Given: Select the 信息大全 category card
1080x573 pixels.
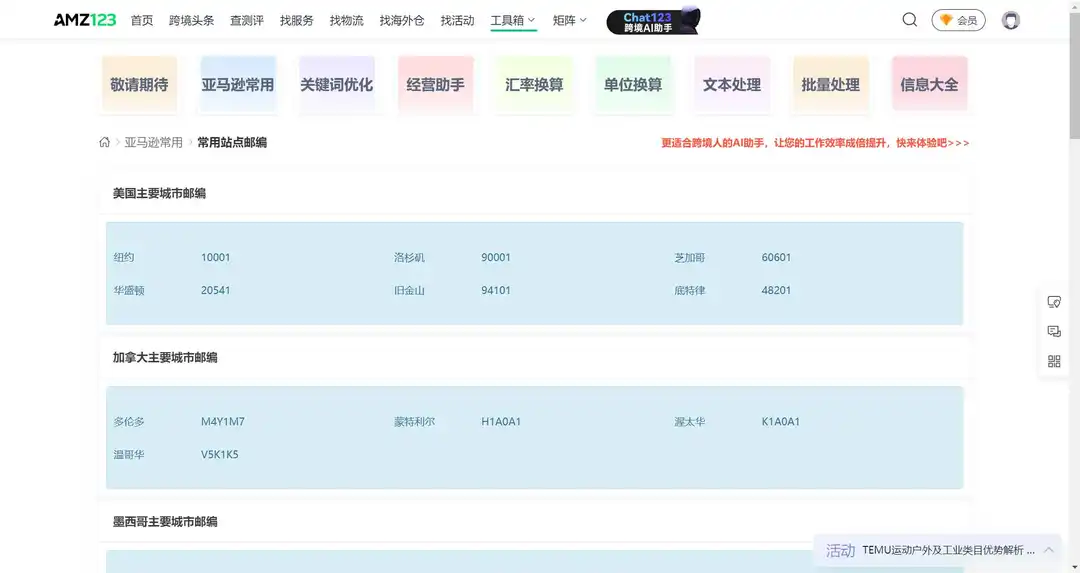Looking at the screenshot, I should point(929,84).
